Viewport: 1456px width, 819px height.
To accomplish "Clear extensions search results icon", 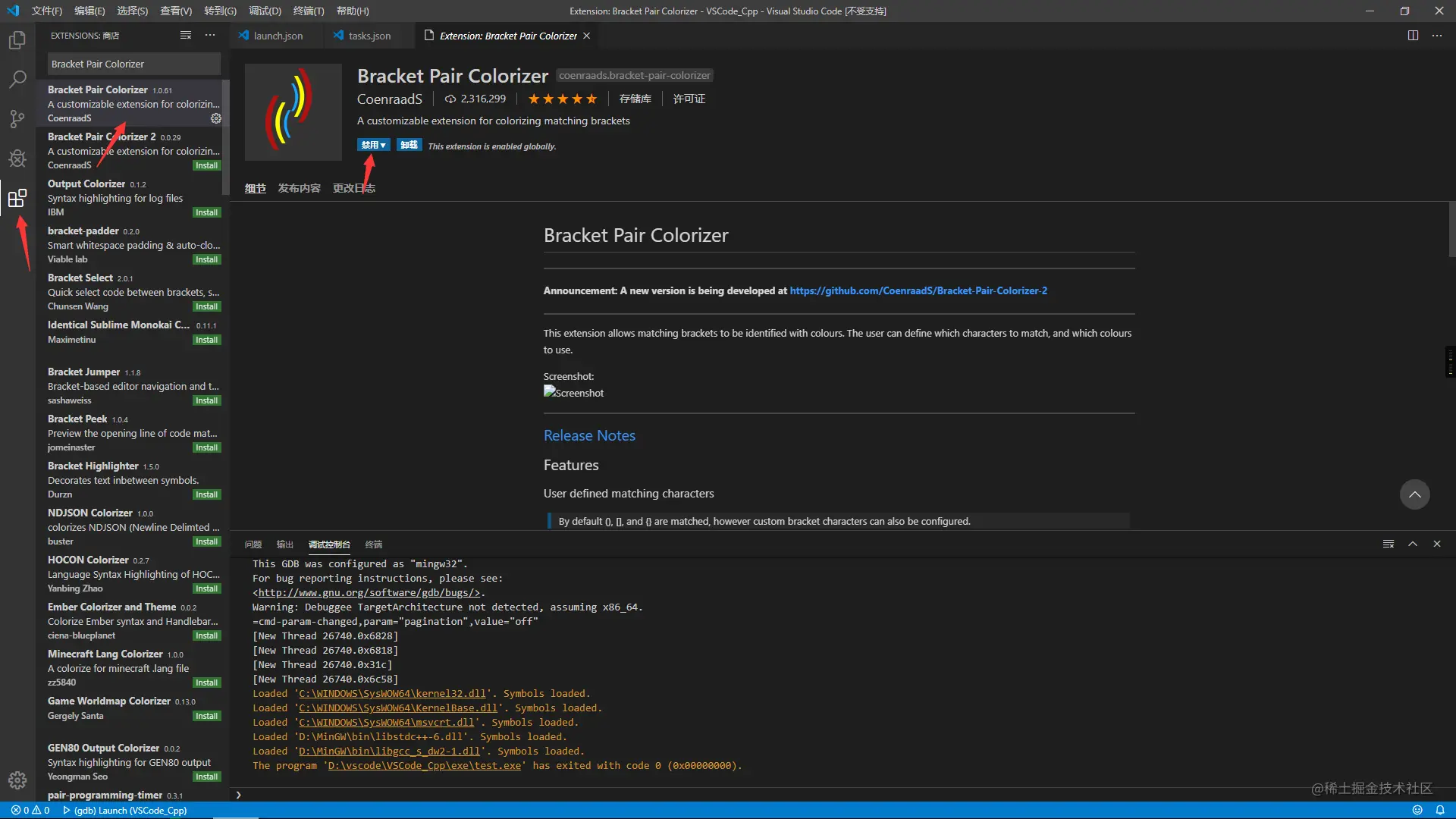I will pos(186,36).
